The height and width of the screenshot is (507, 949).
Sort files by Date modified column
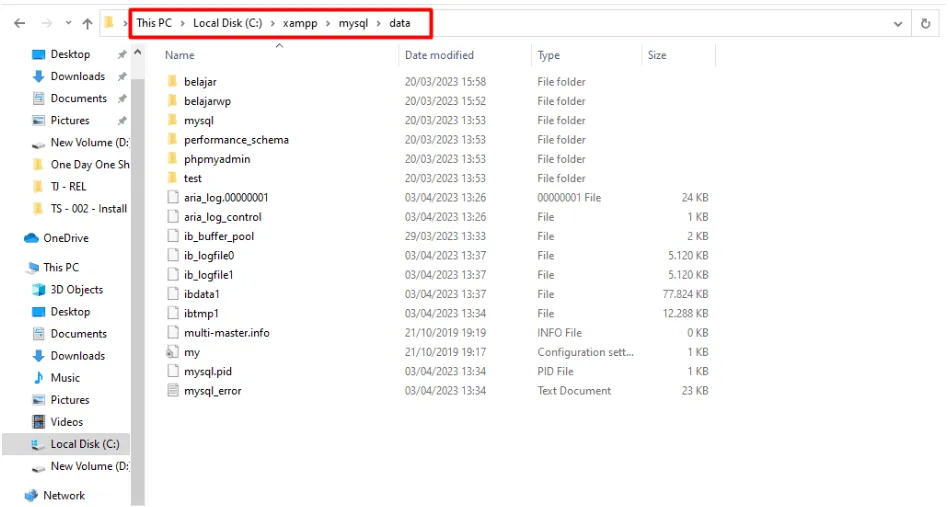point(439,55)
